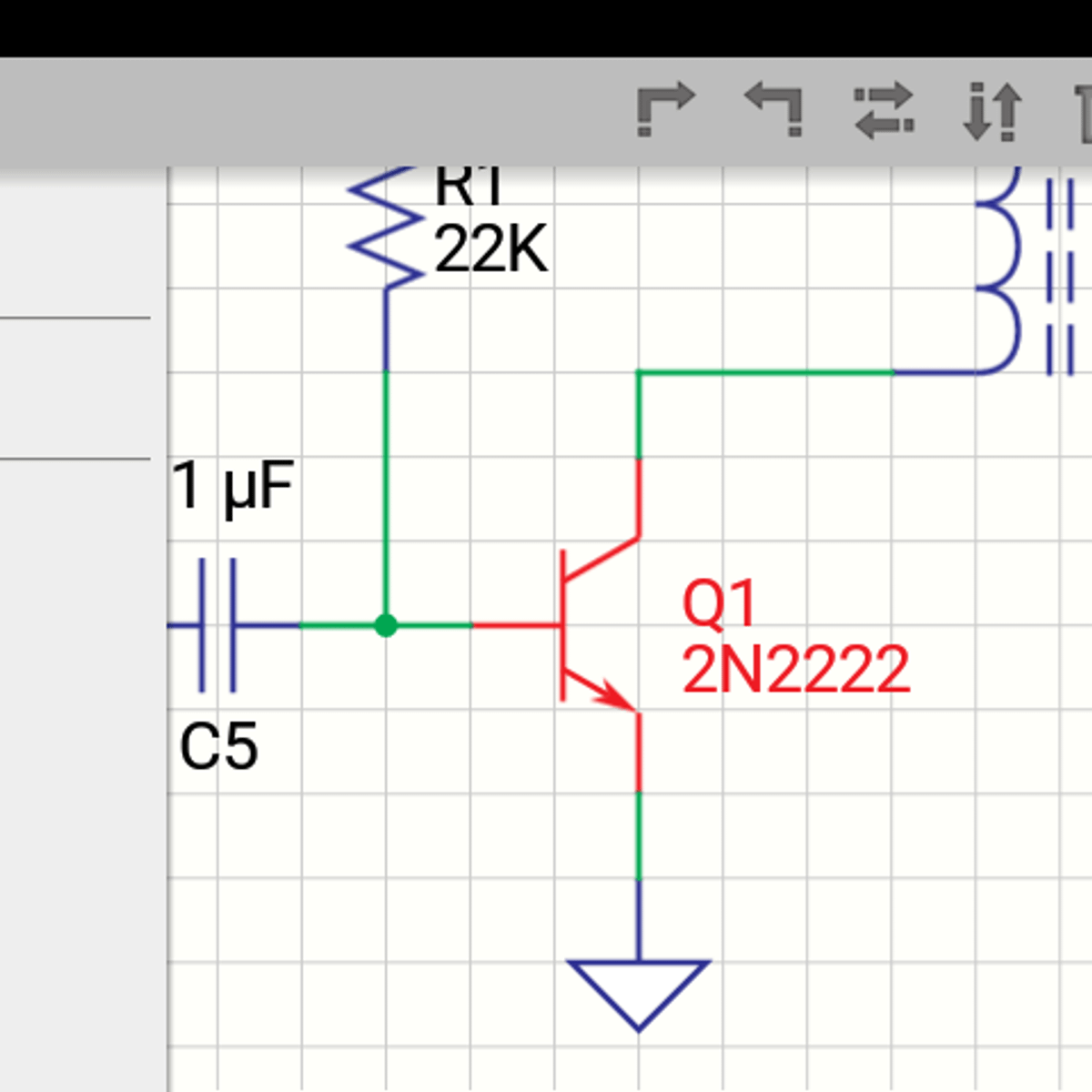
Task: Click the partially visible icon at toolbar's right edge
Action: (1083, 113)
